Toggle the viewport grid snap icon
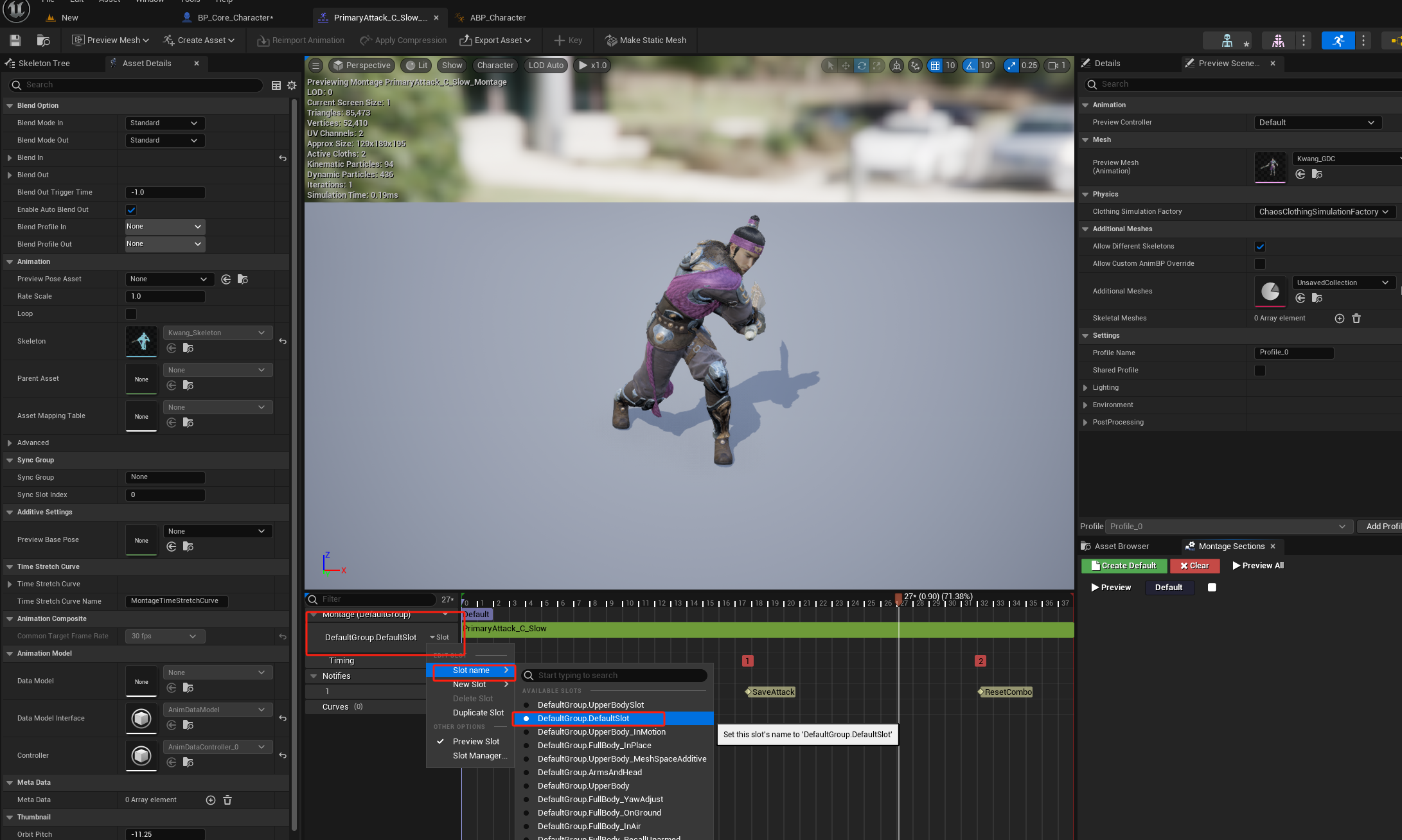Image resolution: width=1402 pixels, height=840 pixels. tap(935, 66)
